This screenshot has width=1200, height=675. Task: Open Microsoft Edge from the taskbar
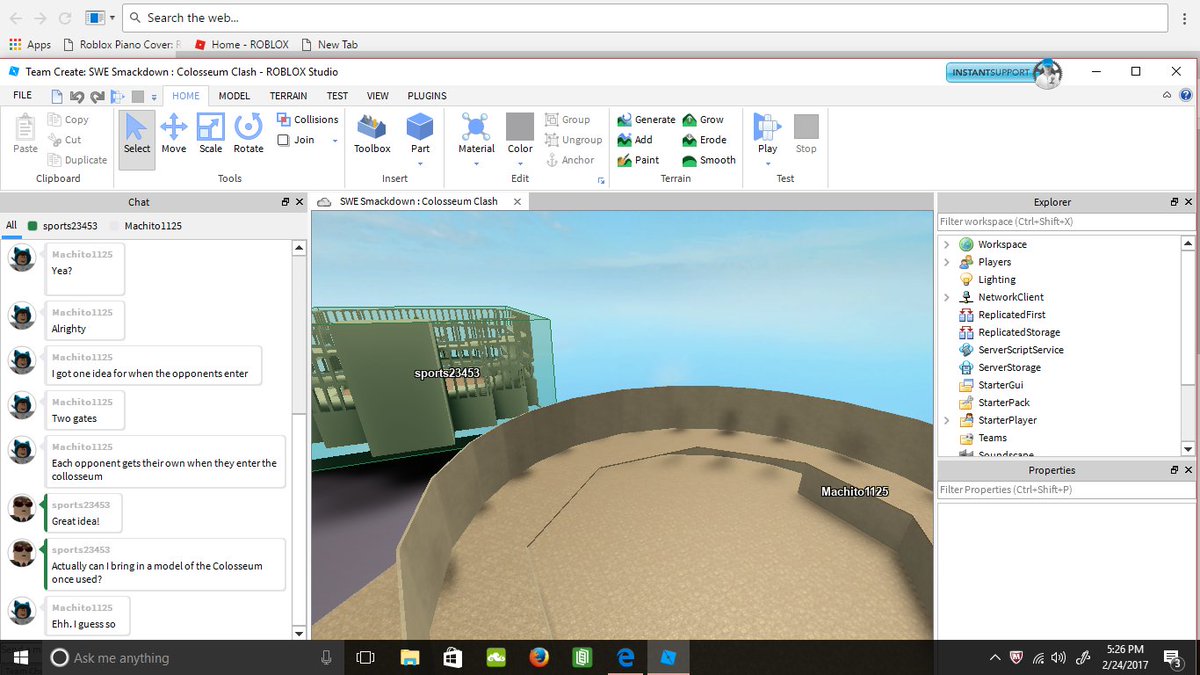(x=626, y=658)
